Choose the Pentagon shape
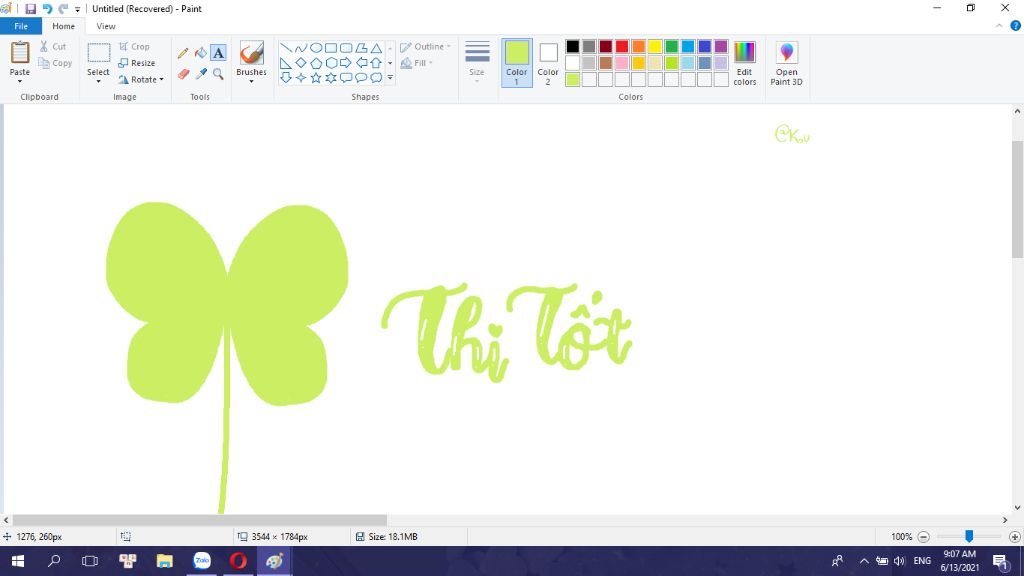 click(x=315, y=63)
